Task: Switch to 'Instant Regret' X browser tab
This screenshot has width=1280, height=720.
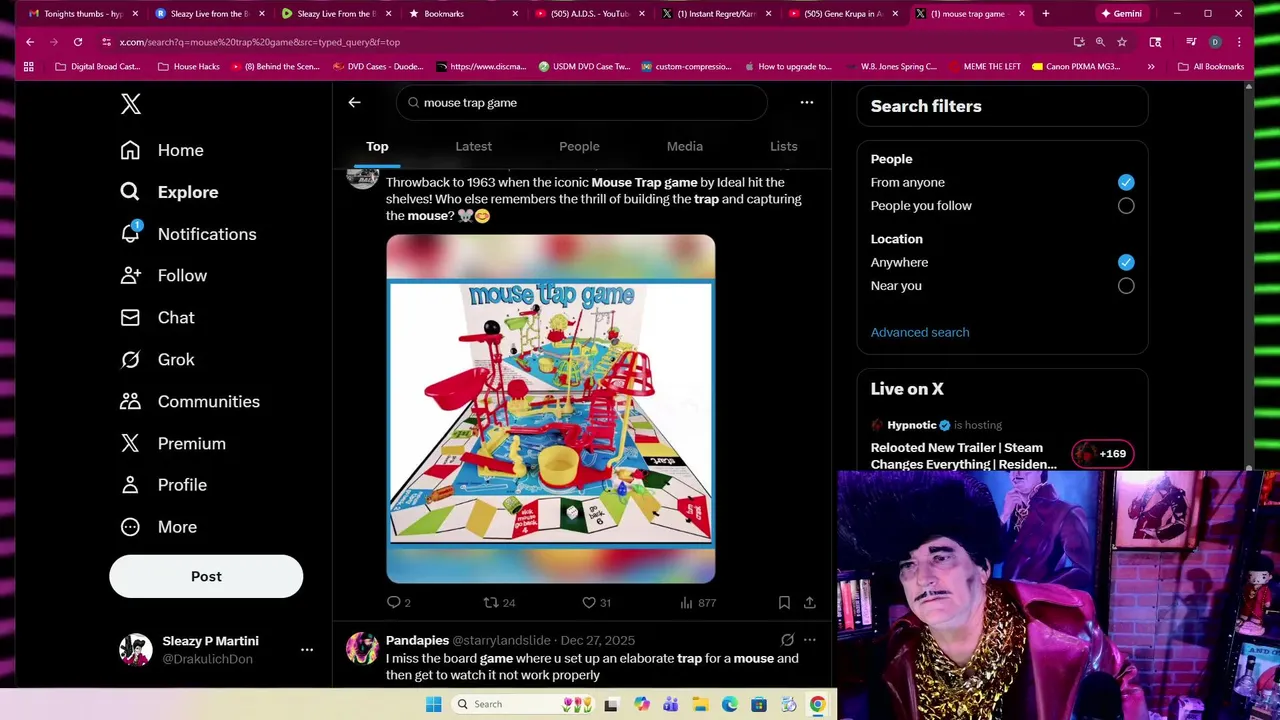Action: click(716, 14)
